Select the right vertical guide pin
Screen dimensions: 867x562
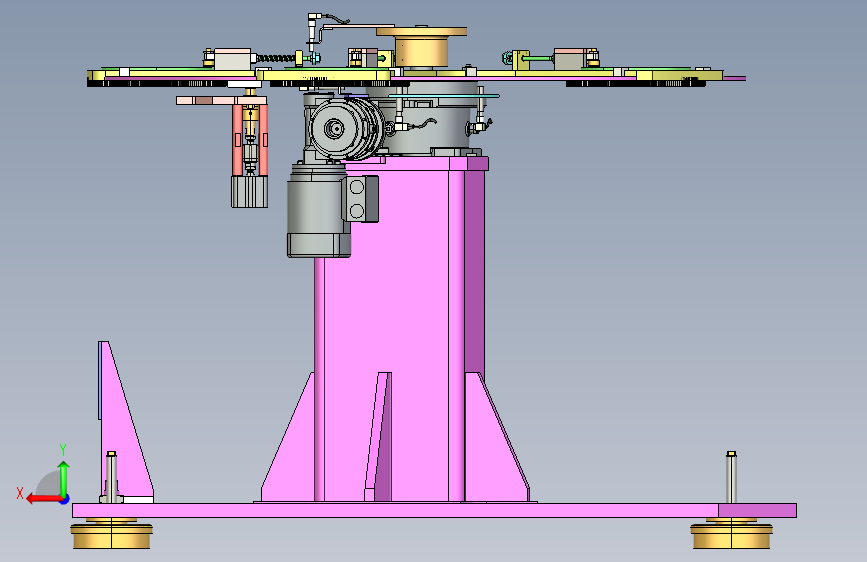pos(732,477)
